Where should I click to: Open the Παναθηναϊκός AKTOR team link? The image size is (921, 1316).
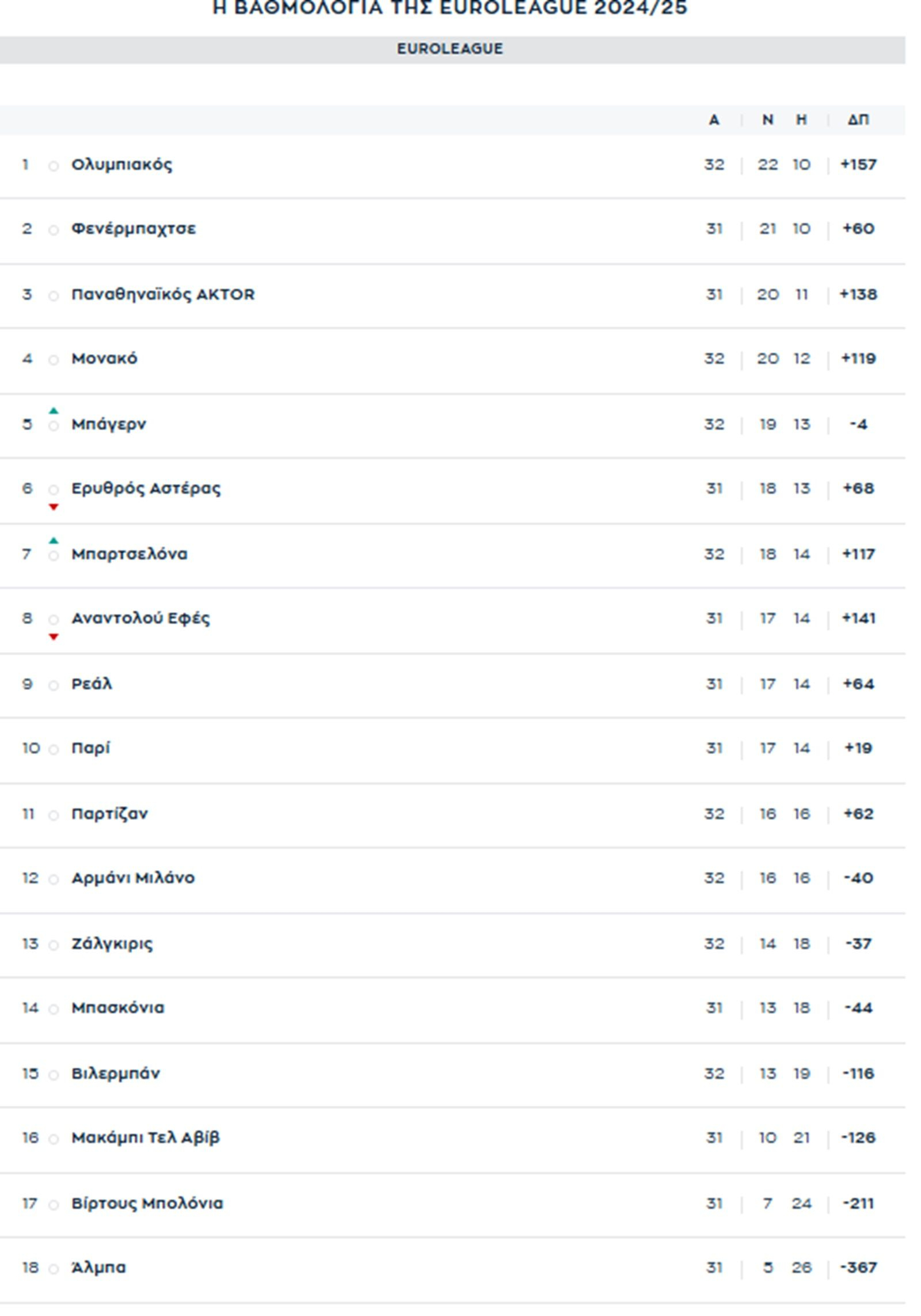coord(162,294)
